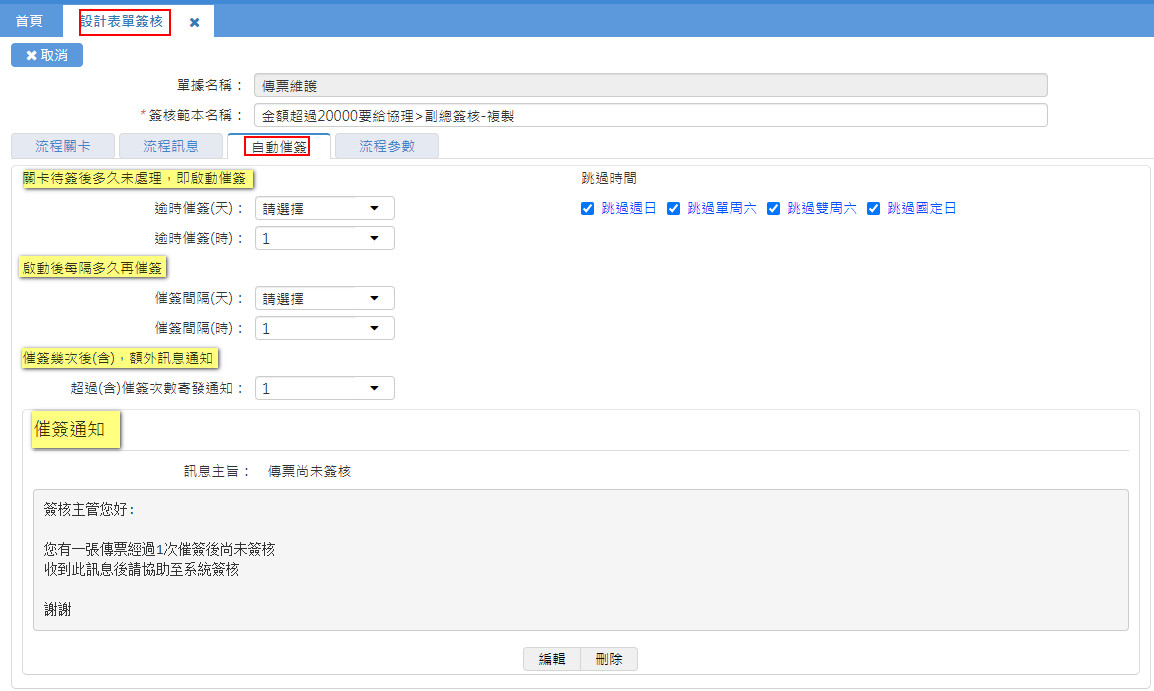The width and height of the screenshot is (1154, 691).
Task: Click the 謝謝 line in the message
Action: pyautogui.click(x=57, y=609)
